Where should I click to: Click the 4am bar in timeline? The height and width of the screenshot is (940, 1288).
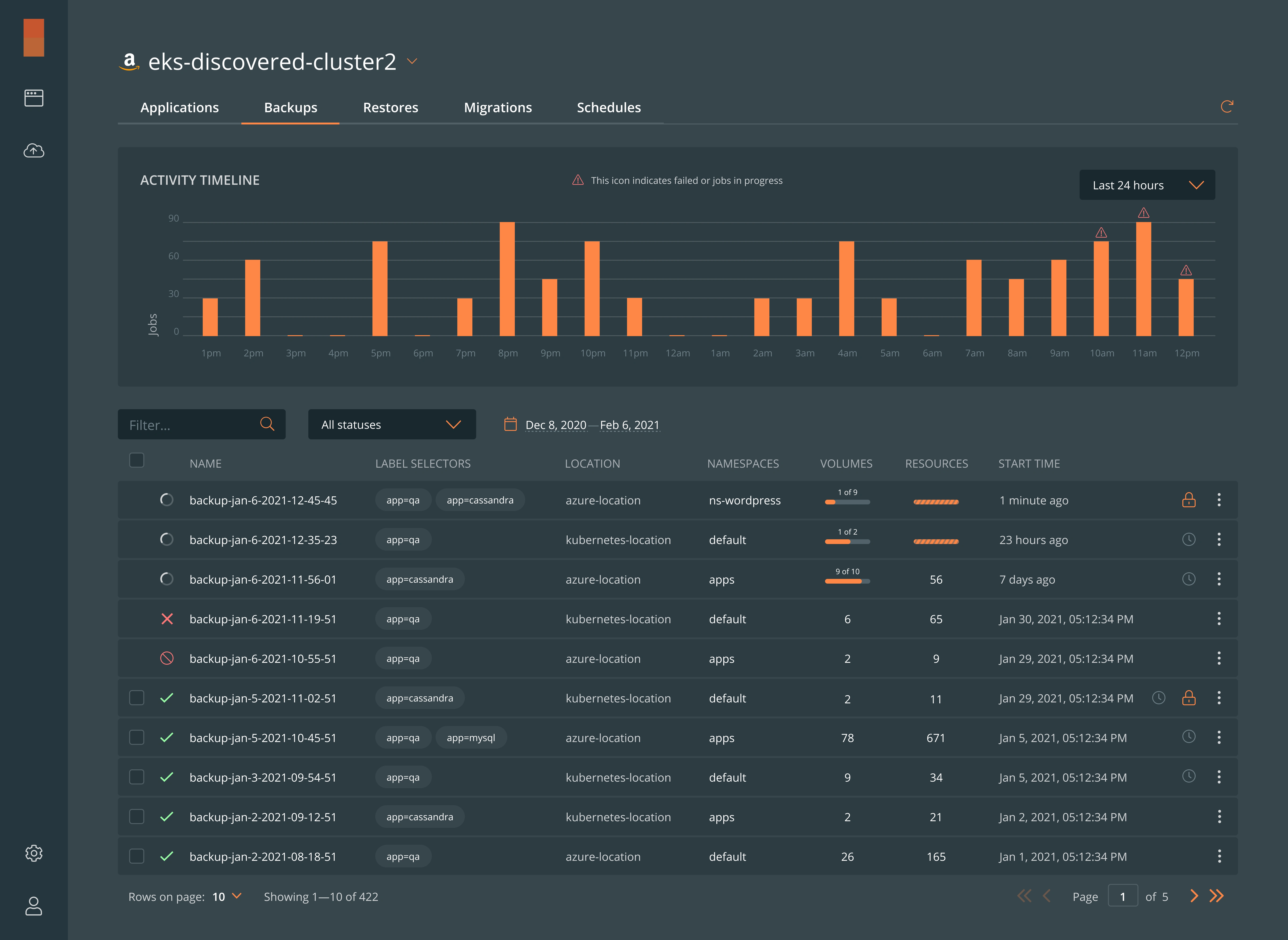[846, 289]
